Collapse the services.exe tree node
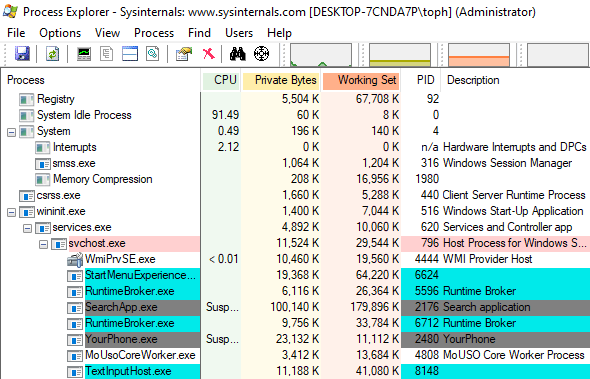The width and height of the screenshot is (590, 379). (27, 228)
